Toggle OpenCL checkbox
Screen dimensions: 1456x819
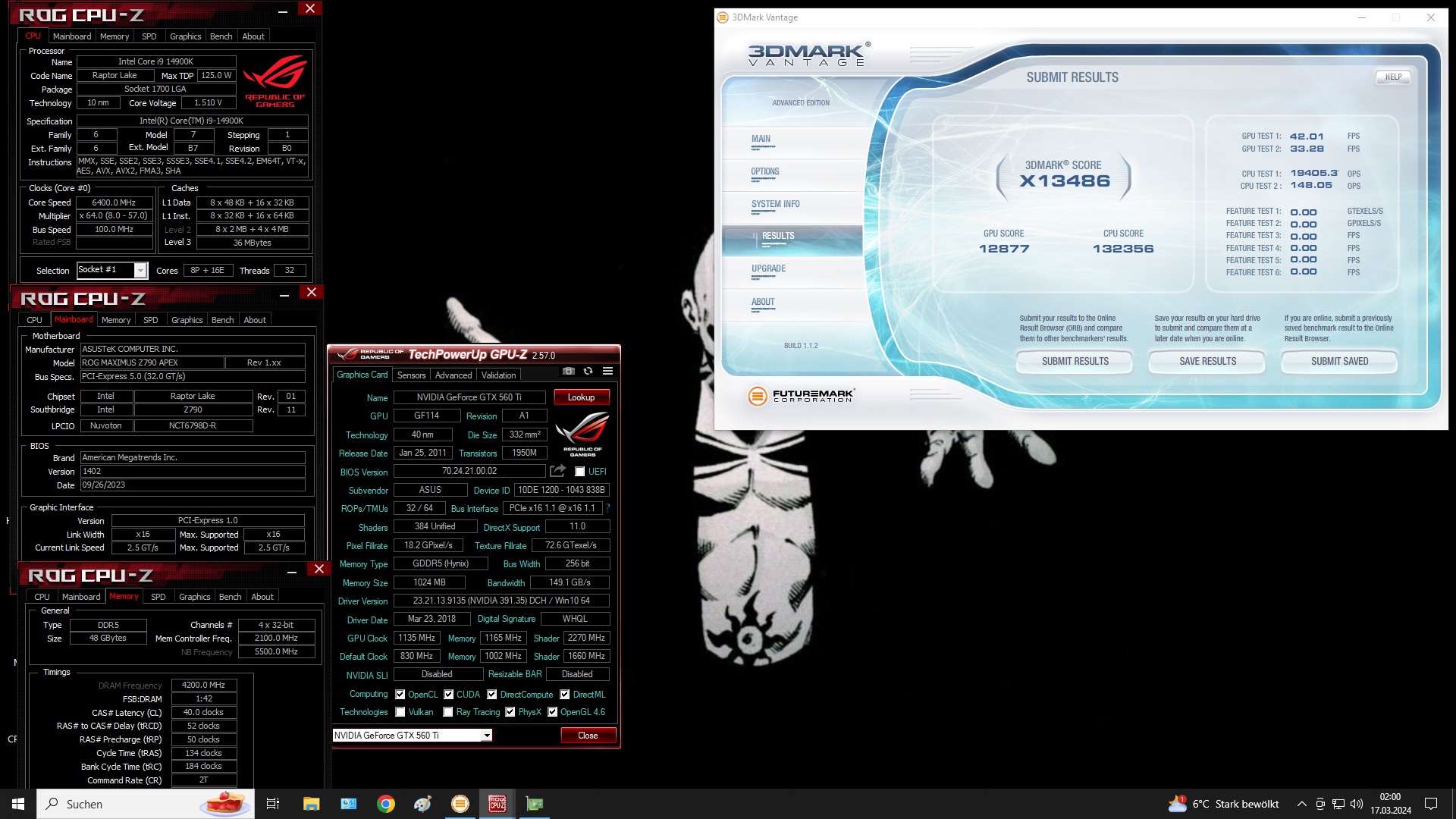coord(400,695)
